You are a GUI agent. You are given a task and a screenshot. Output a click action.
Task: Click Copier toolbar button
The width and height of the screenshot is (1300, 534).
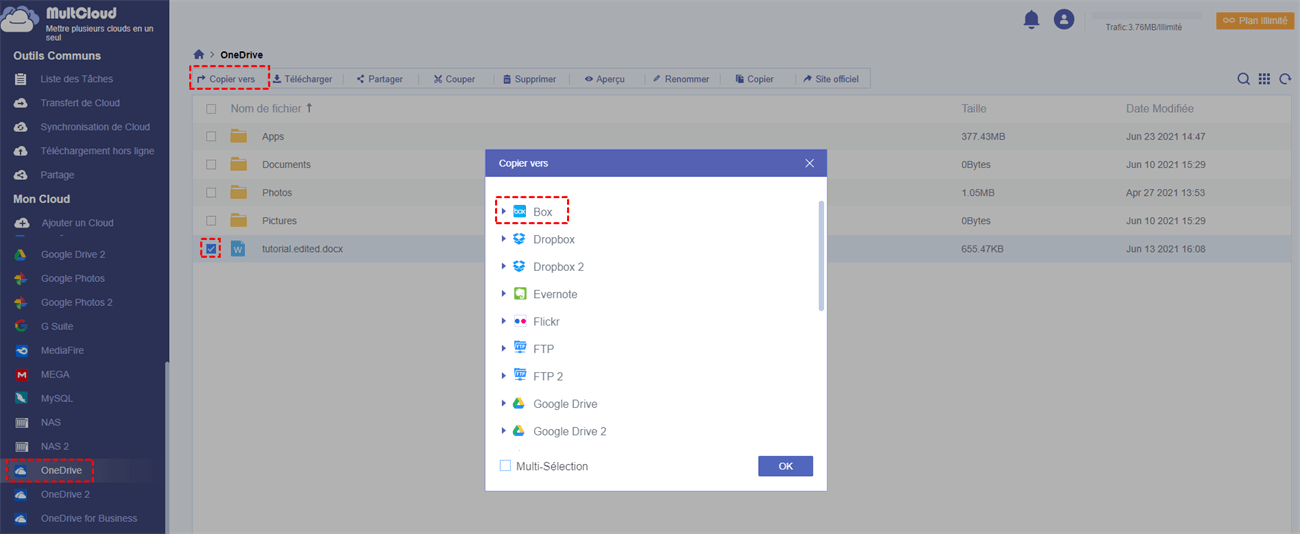click(x=755, y=79)
